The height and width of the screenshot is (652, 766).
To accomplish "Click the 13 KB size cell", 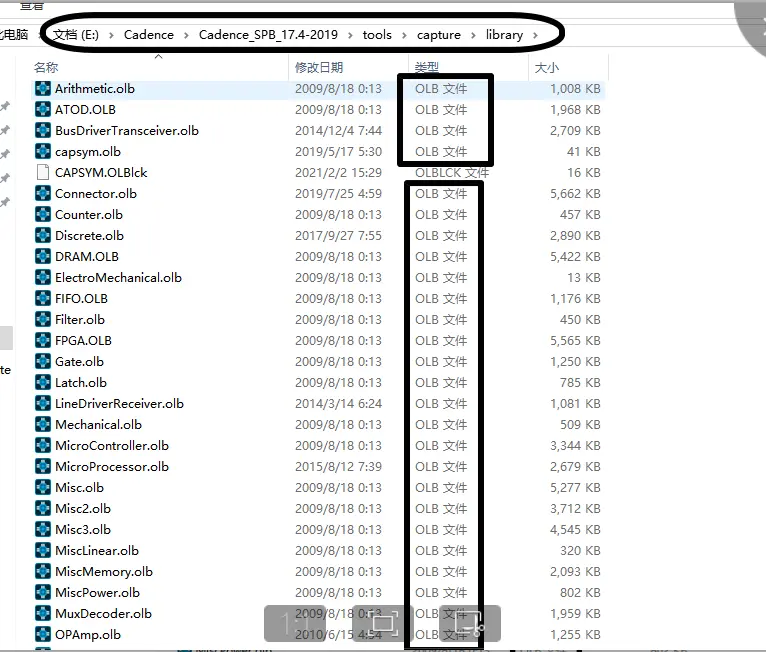I will pos(584,278).
